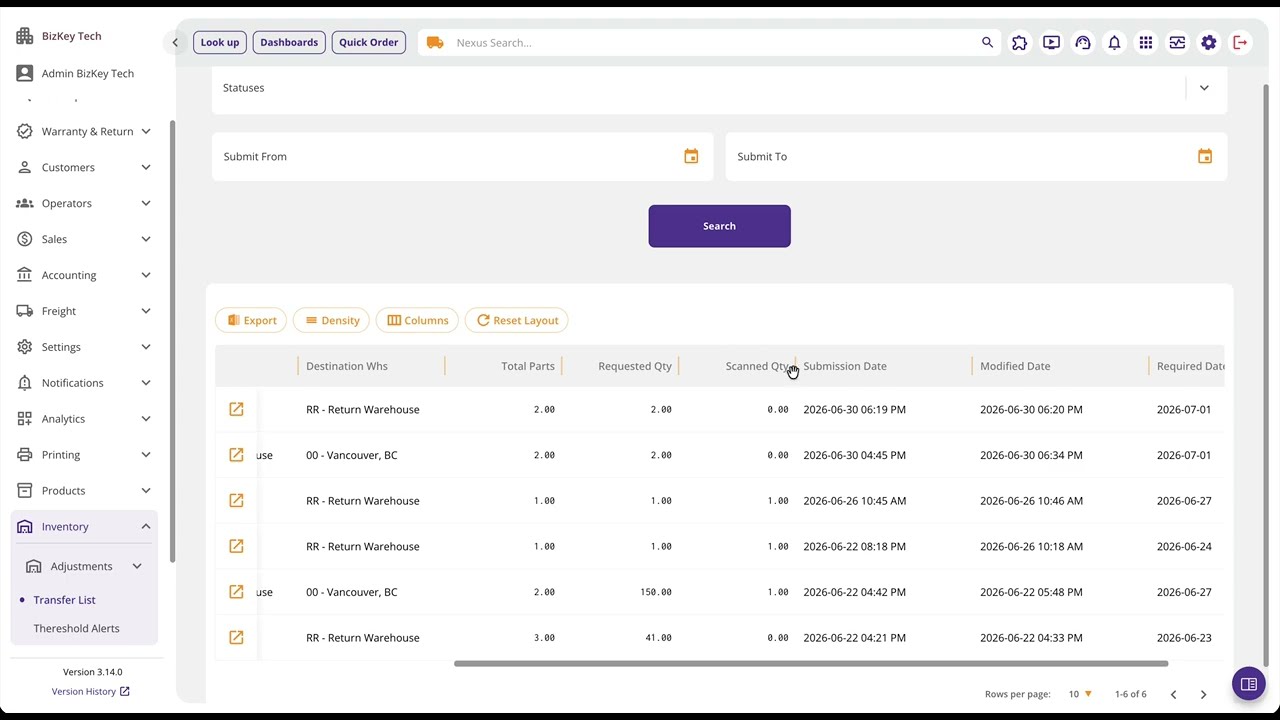Expand the Warranty & Return menu
1280x720 pixels.
click(84, 131)
